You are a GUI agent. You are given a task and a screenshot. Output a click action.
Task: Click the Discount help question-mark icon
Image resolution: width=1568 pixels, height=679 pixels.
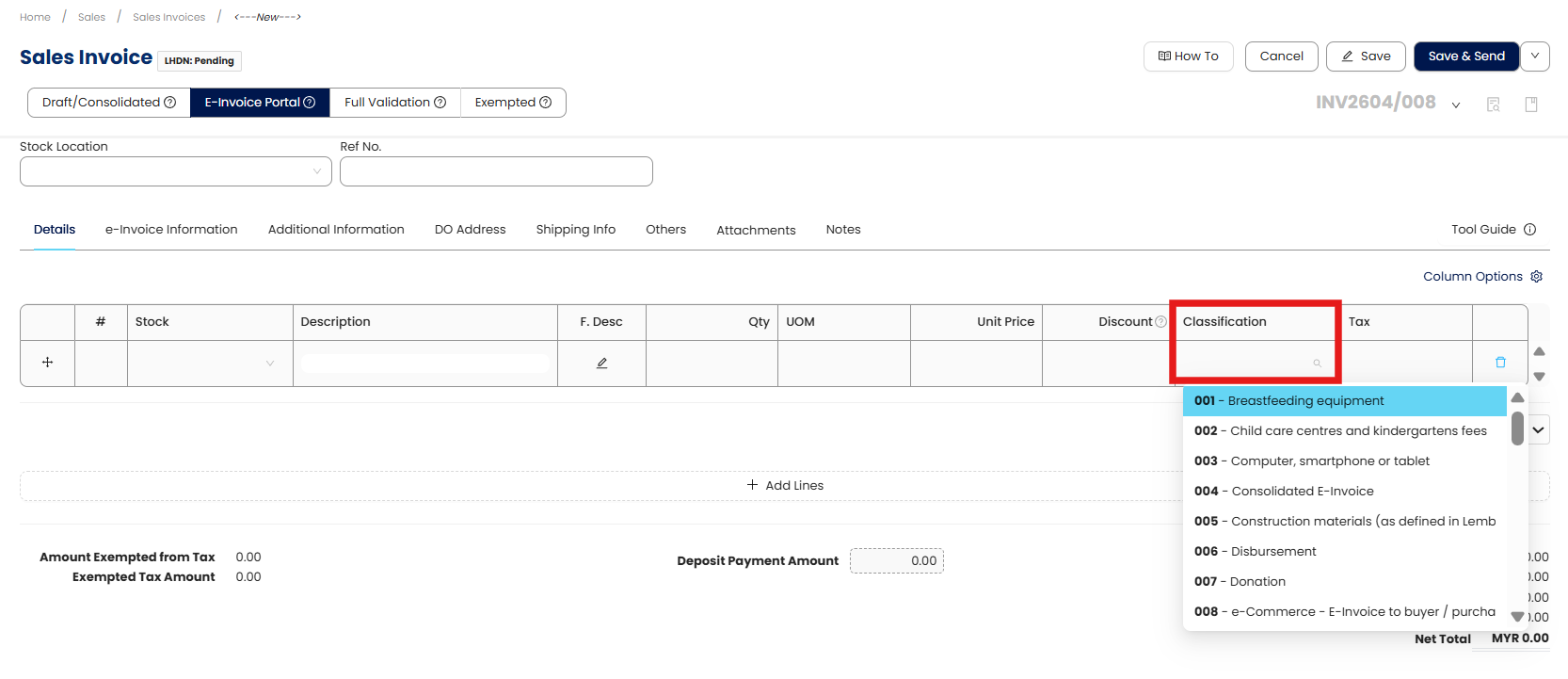click(x=1160, y=322)
